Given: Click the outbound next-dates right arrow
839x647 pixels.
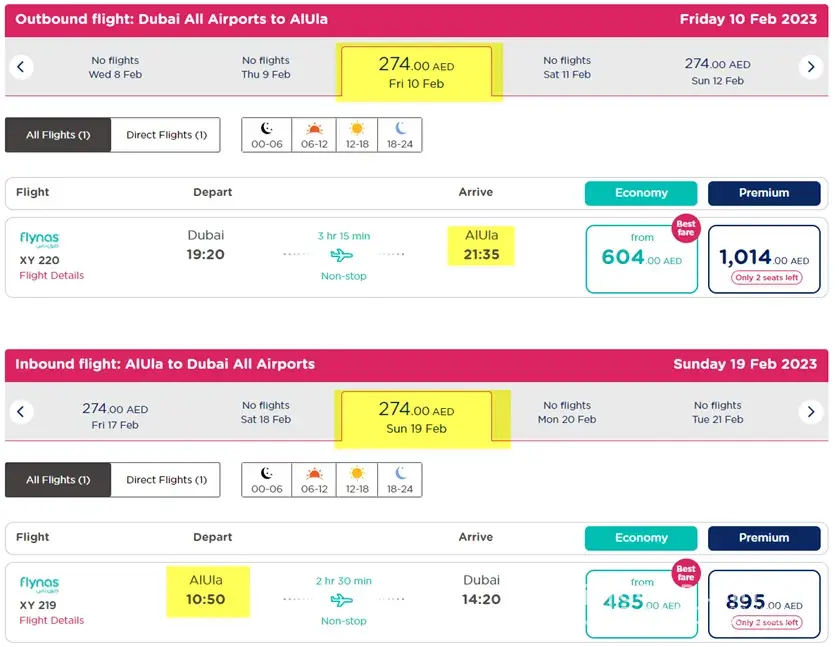Looking at the screenshot, I should pyautogui.click(x=811, y=67).
